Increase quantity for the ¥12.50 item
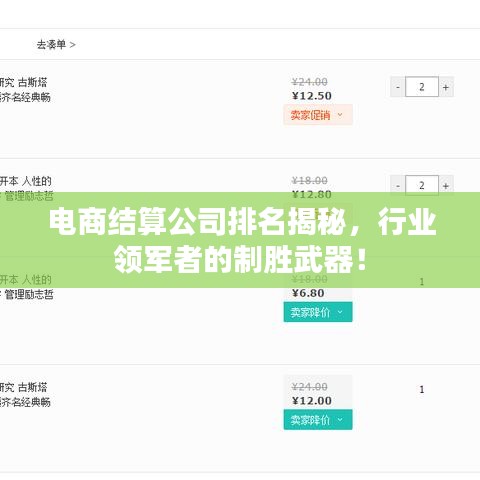Viewport: 480px width, 480px height. 446,87
